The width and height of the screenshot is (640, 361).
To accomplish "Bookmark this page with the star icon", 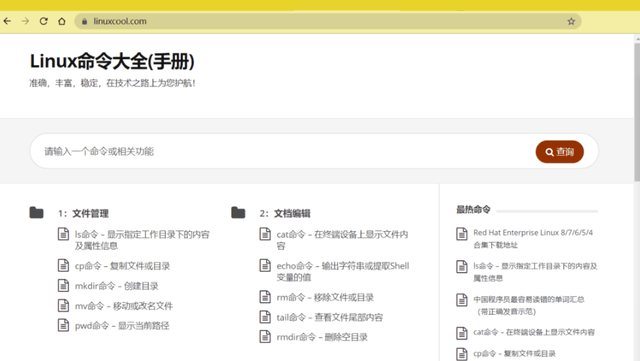I will coord(571,21).
